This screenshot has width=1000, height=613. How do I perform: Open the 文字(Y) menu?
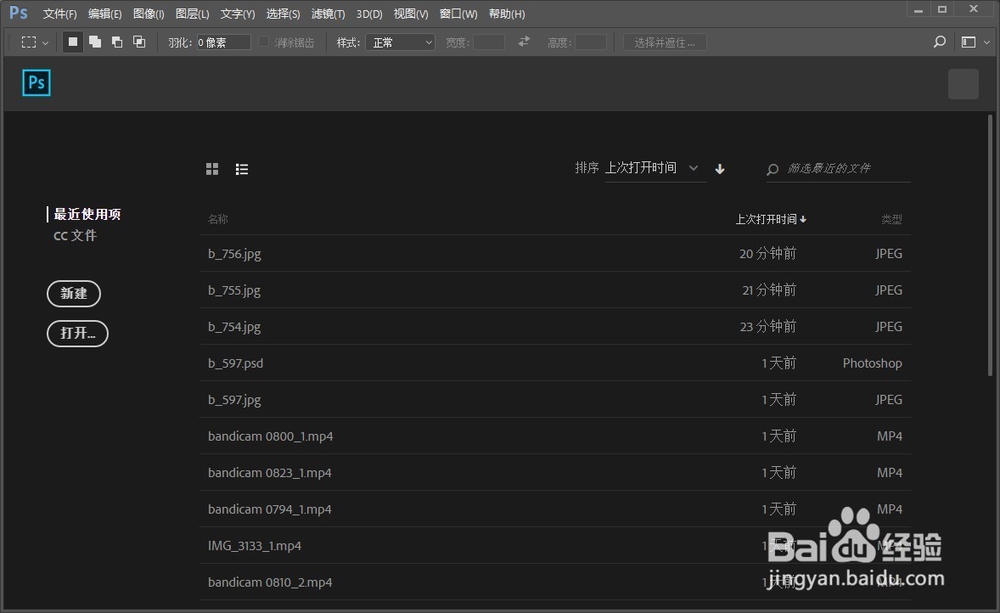[237, 13]
